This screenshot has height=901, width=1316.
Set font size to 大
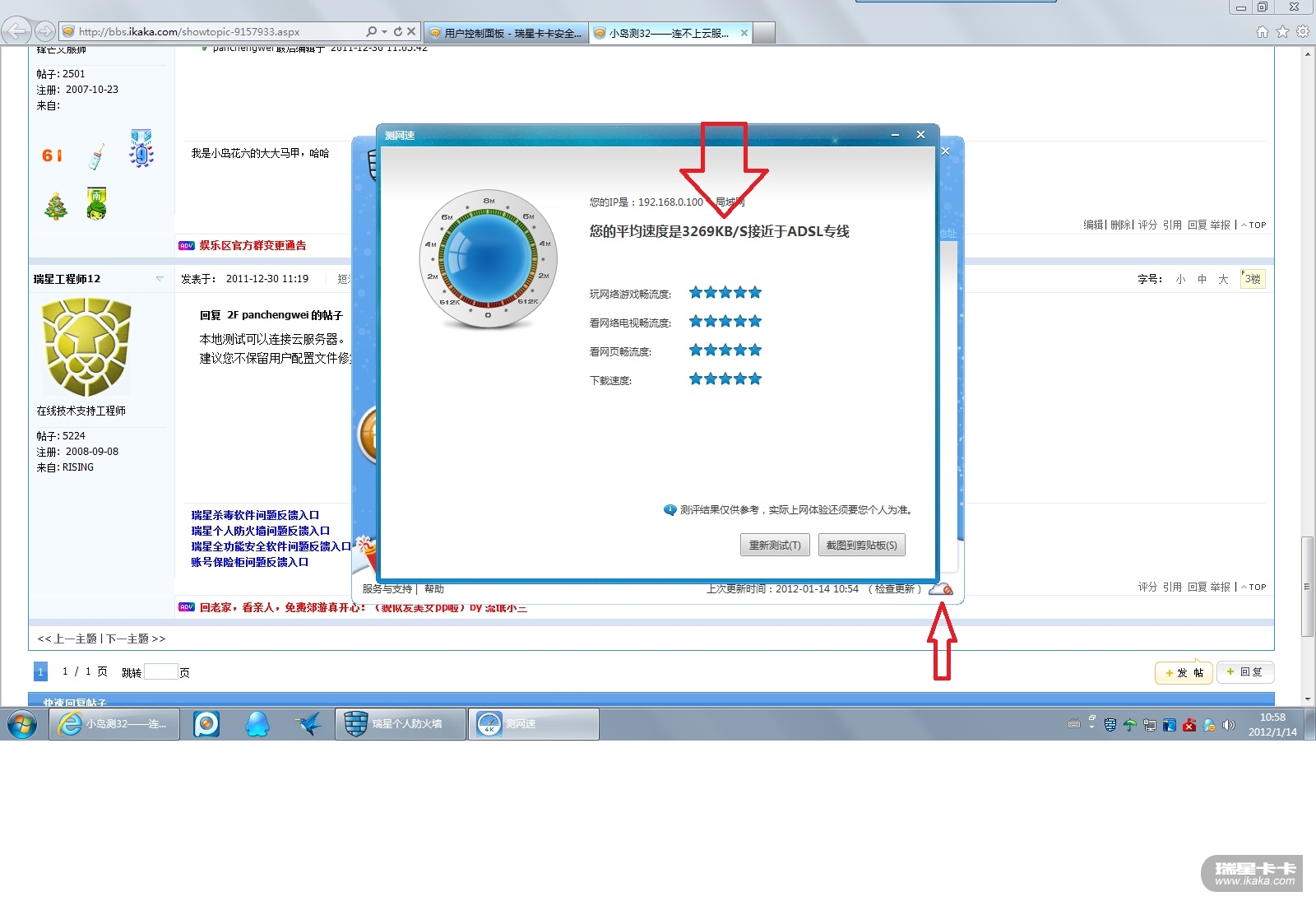1223,280
